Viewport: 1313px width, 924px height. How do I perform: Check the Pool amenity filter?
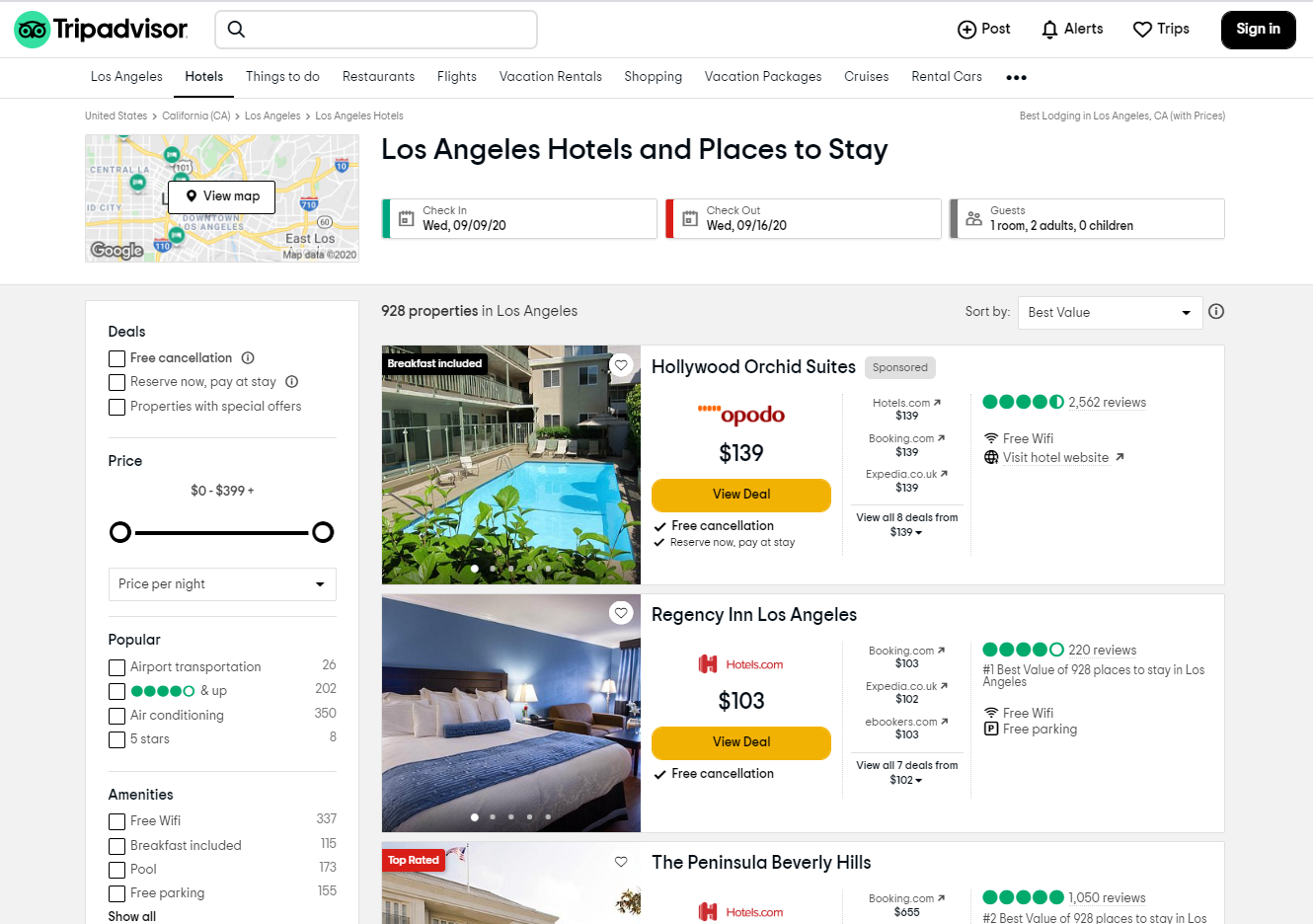(x=116, y=869)
